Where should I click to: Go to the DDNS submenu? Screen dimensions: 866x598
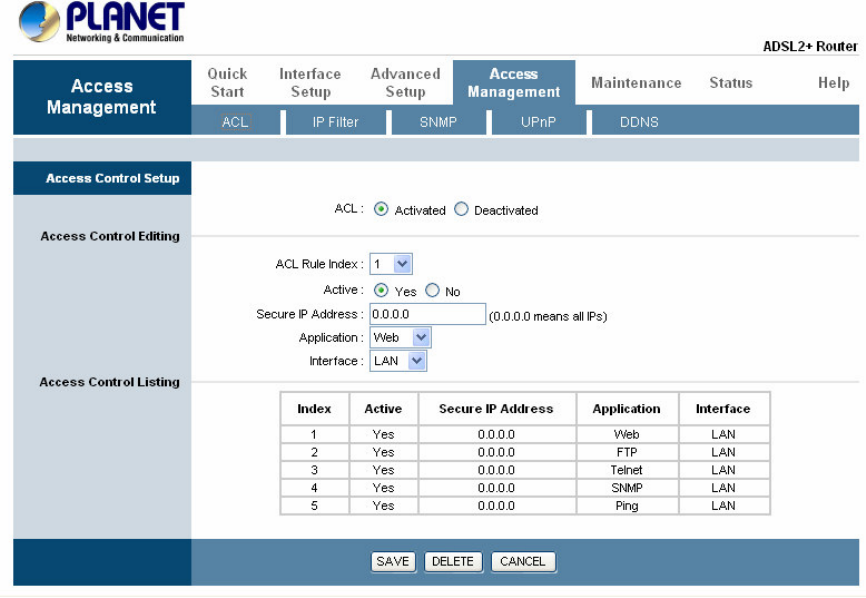pos(639,122)
